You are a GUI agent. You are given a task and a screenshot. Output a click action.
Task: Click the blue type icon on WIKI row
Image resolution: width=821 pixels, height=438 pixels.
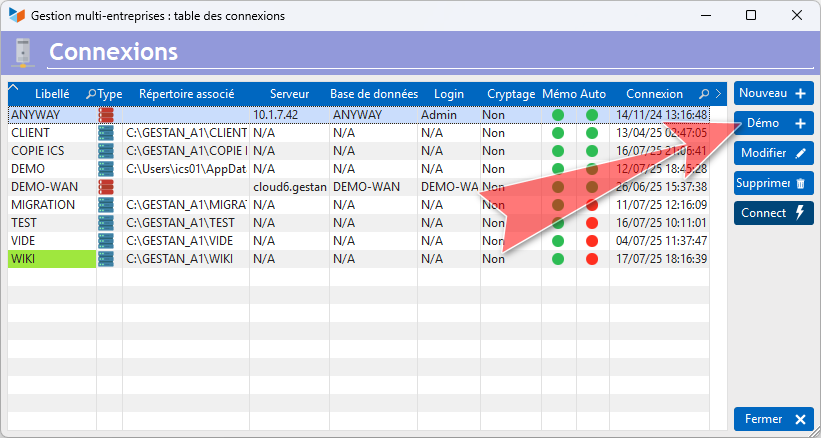(106, 259)
